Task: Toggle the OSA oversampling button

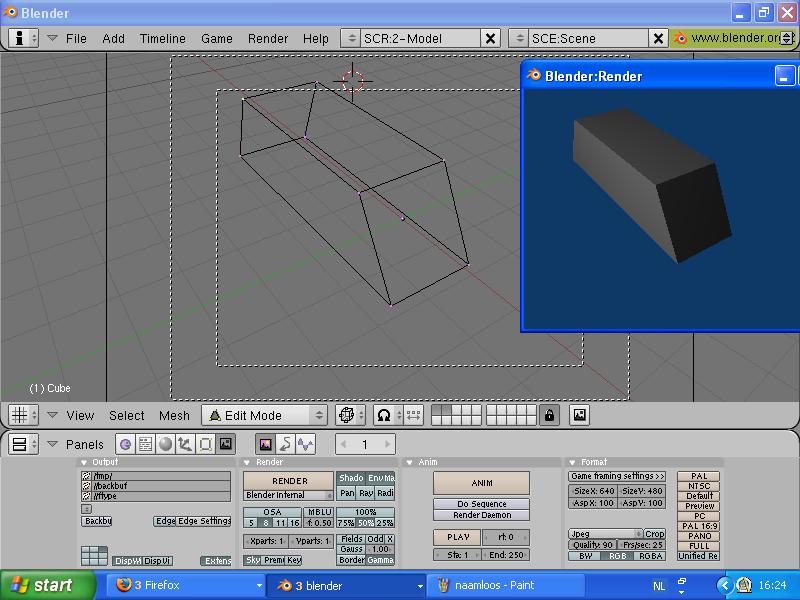Action: (272, 512)
